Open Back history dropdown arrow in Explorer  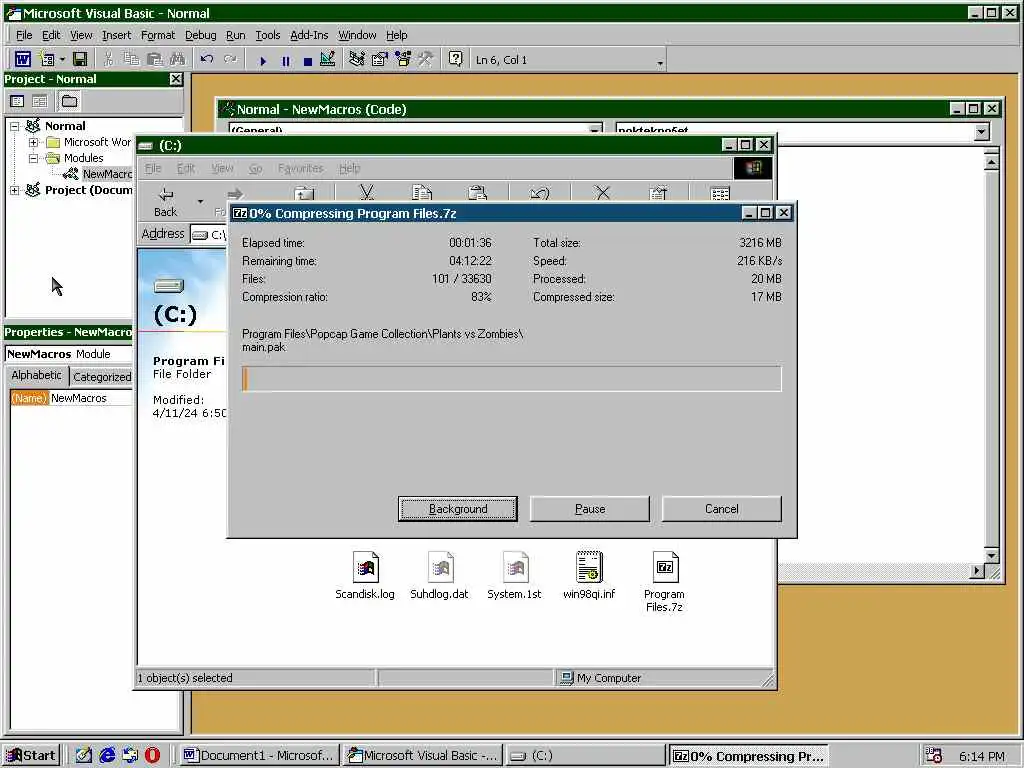tap(200, 201)
